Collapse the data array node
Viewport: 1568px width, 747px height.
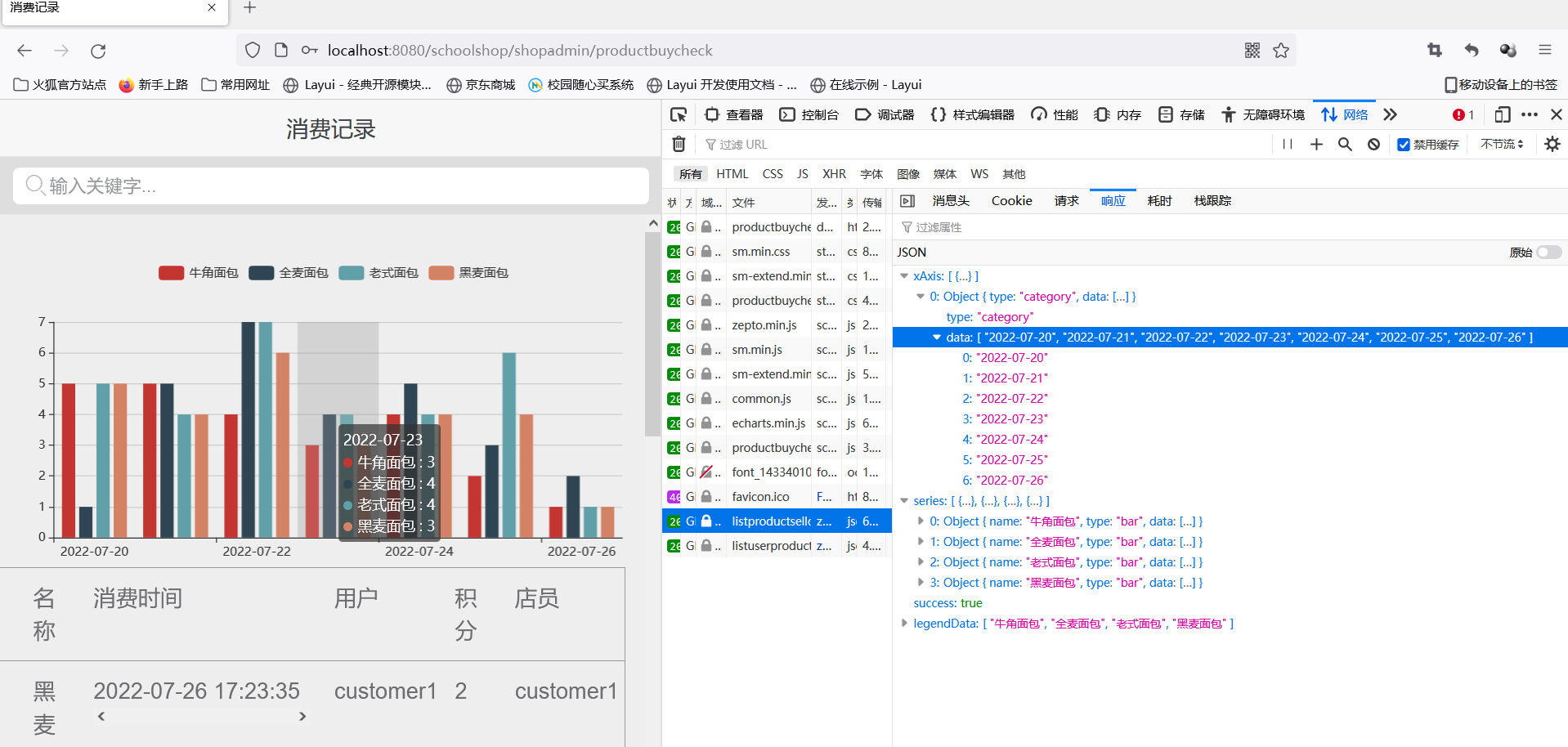coord(937,338)
